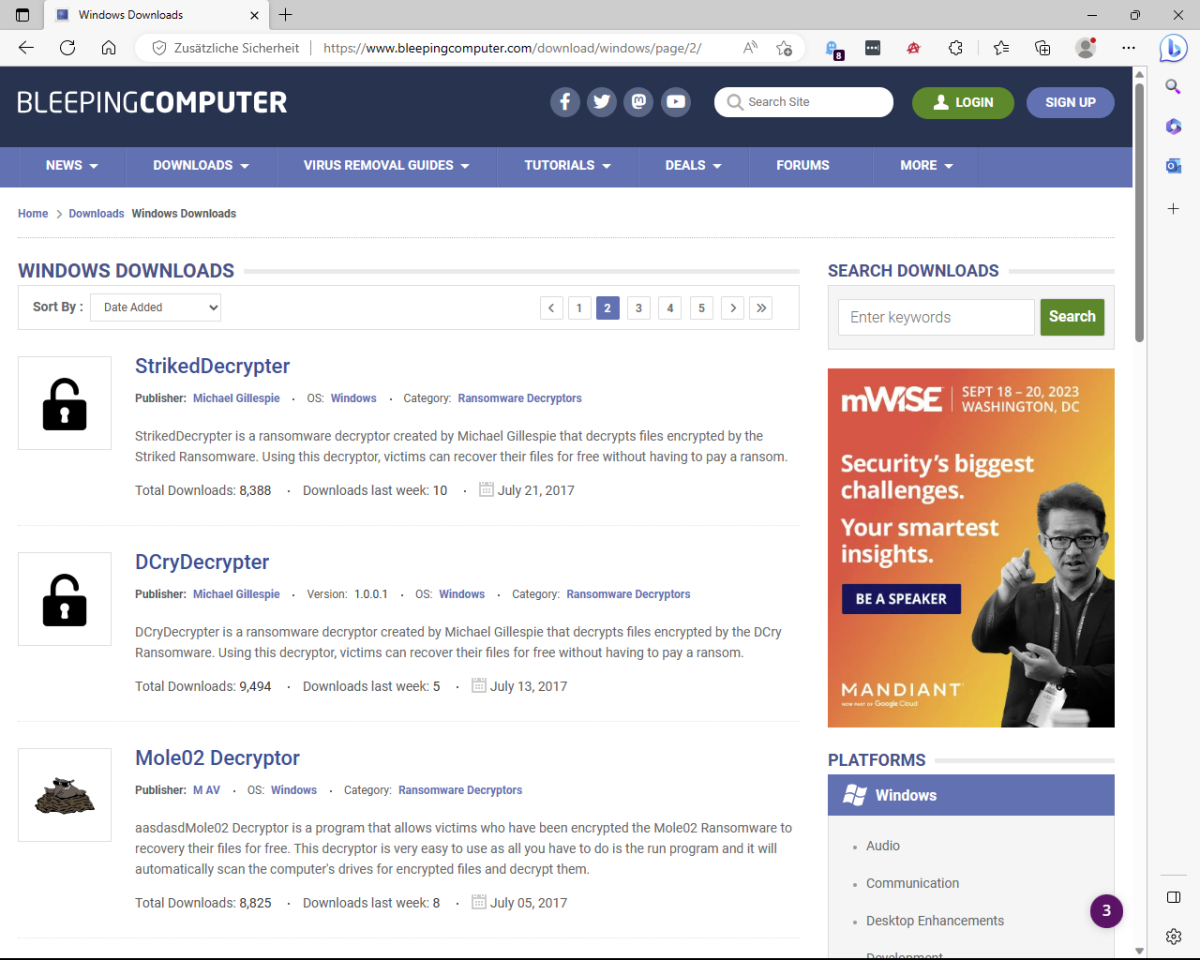Open the Sort By dropdown
The image size is (1200, 960).
(x=155, y=307)
